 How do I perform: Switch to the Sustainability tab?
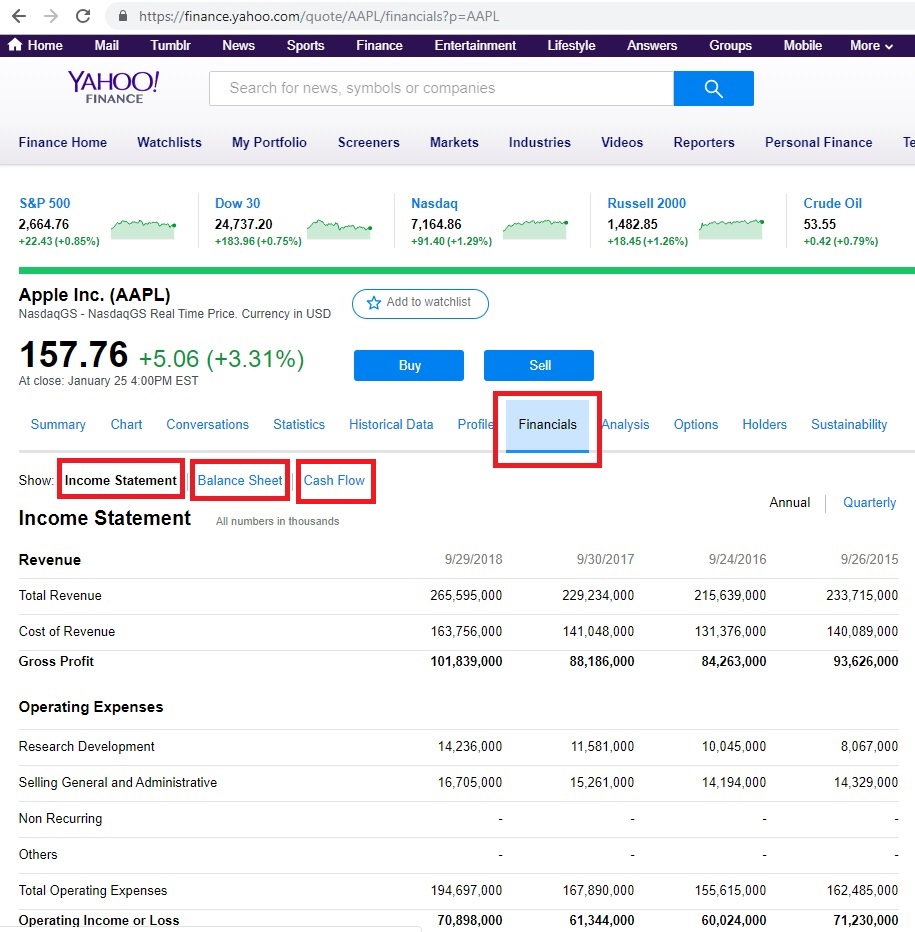coord(849,424)
